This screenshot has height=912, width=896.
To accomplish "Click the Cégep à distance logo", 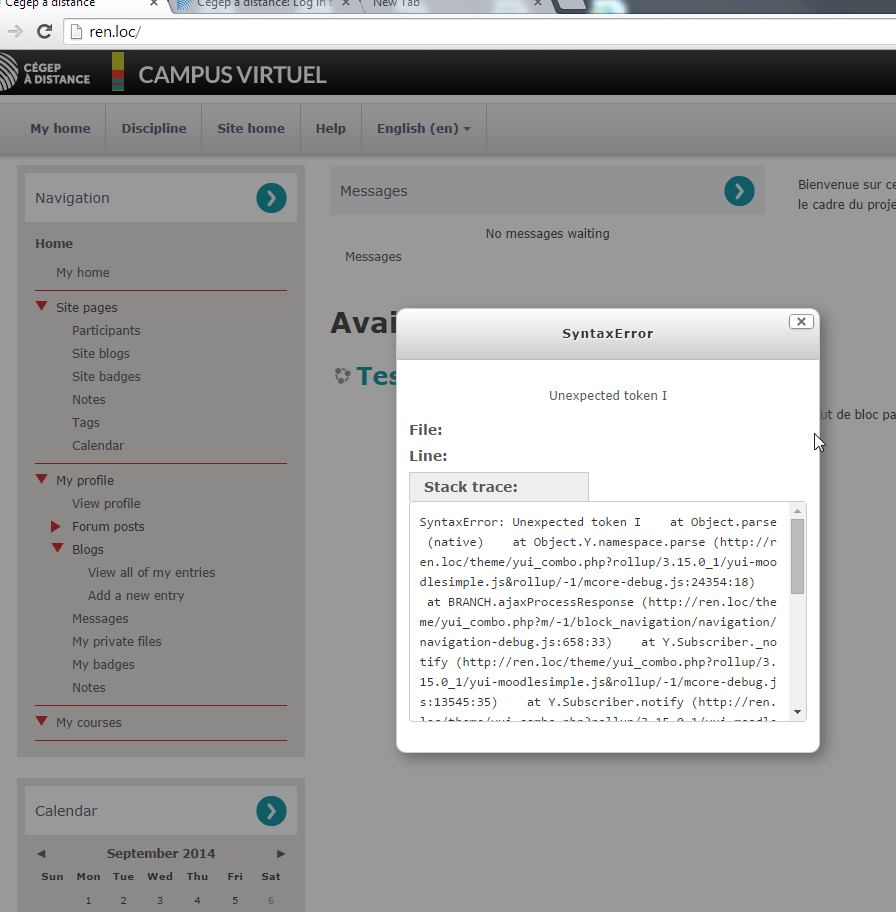I will (45, 74).
